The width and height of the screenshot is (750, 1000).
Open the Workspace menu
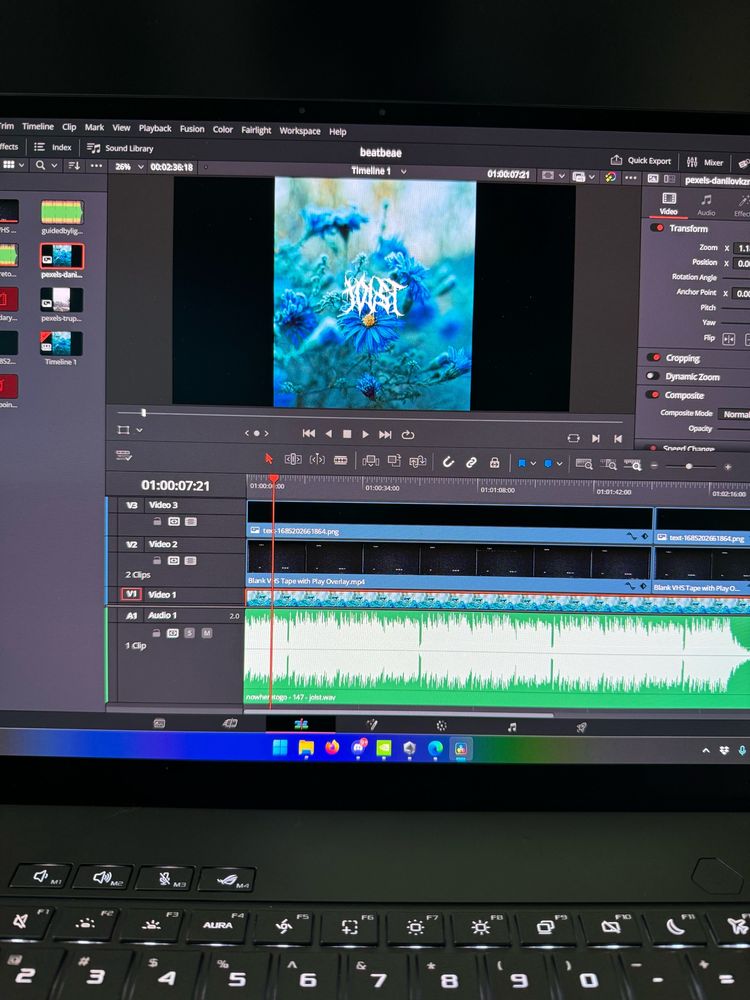[300, 131]
